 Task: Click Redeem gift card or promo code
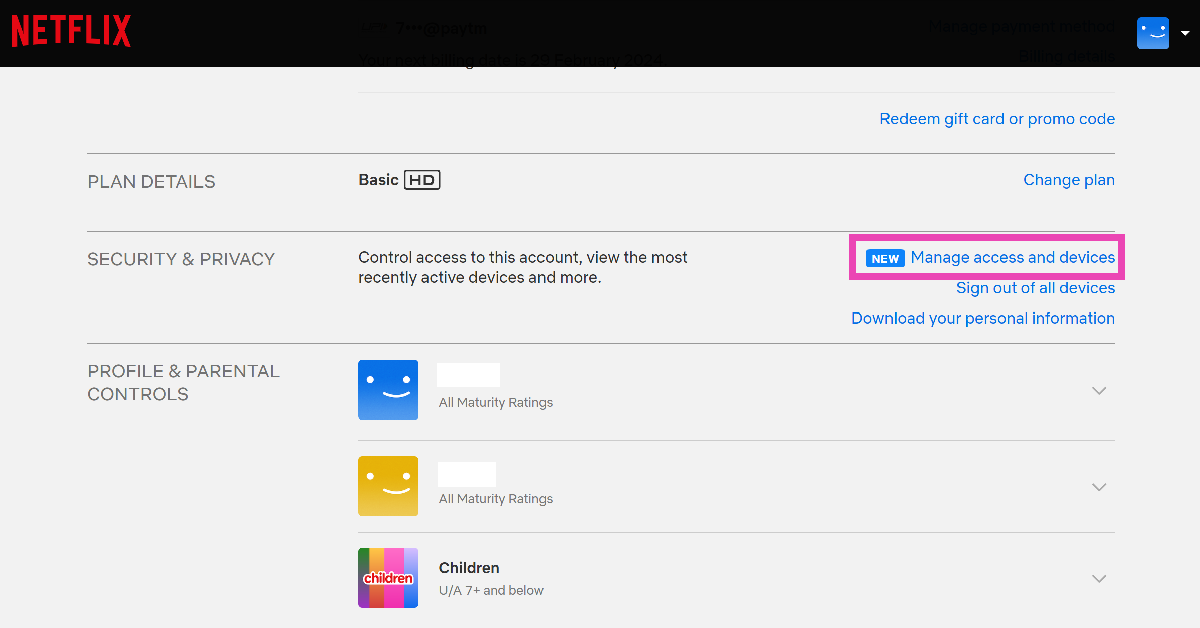[x=997, y=119]
